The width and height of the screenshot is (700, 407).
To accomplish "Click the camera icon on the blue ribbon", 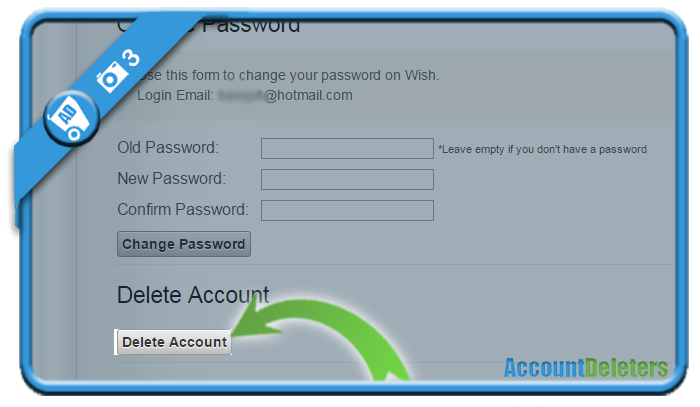I will (110, 77).
